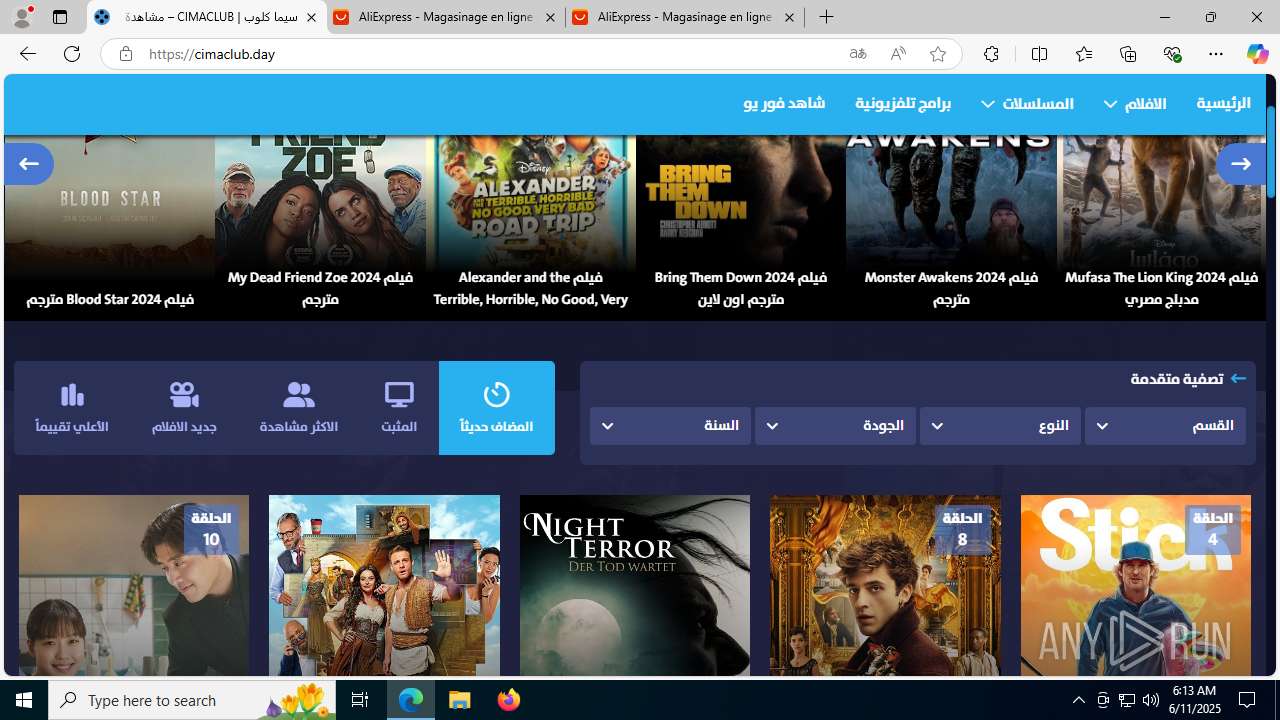Open Browser essentials heart icon
This screenshot has height=720, width=1280.
(1172, 54)
